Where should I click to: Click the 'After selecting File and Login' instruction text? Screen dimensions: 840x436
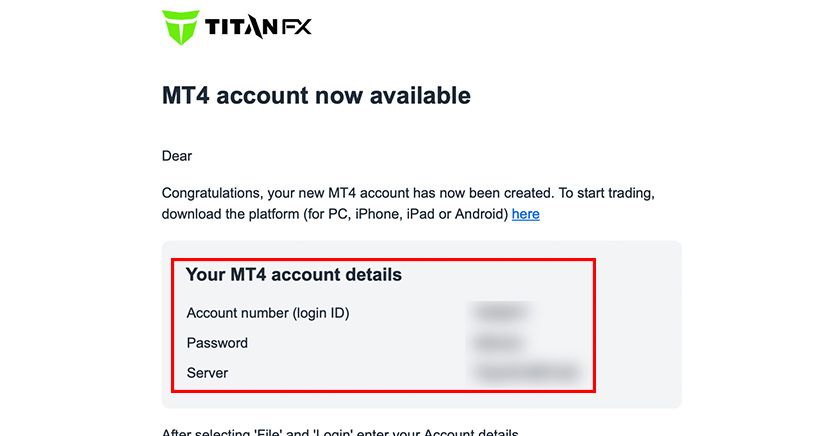340,432
